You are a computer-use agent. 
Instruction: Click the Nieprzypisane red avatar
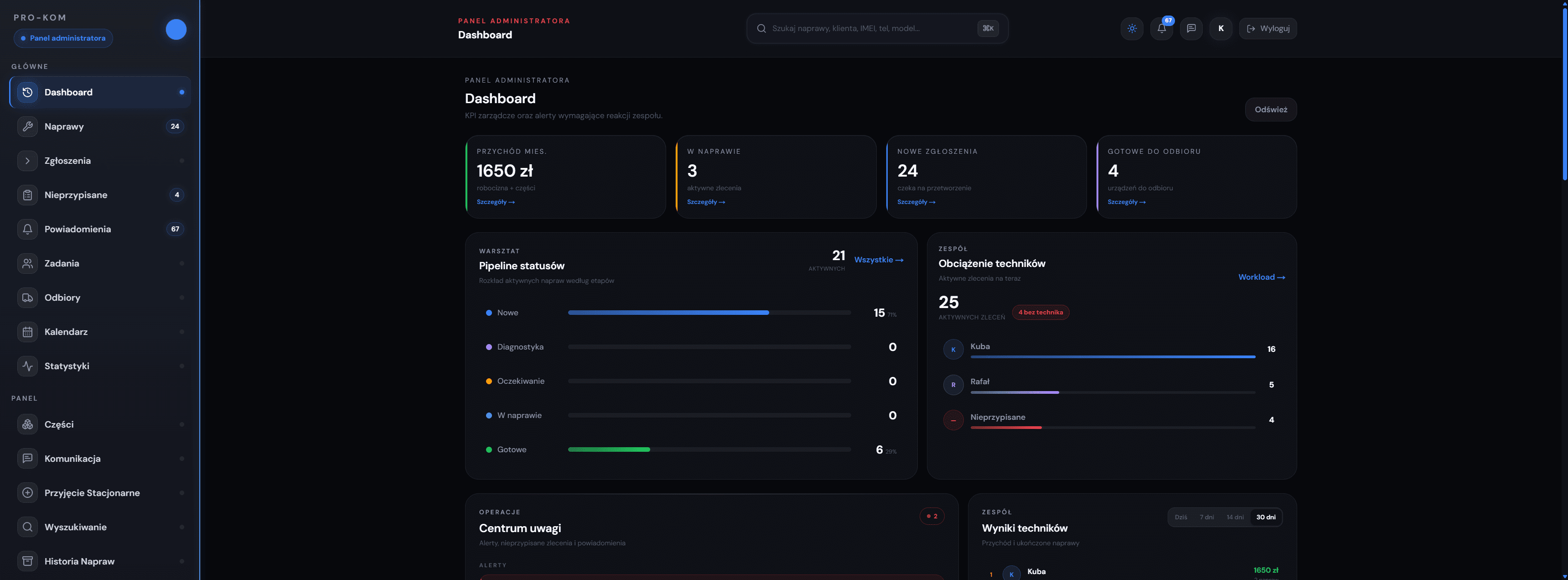pos(952,420)
